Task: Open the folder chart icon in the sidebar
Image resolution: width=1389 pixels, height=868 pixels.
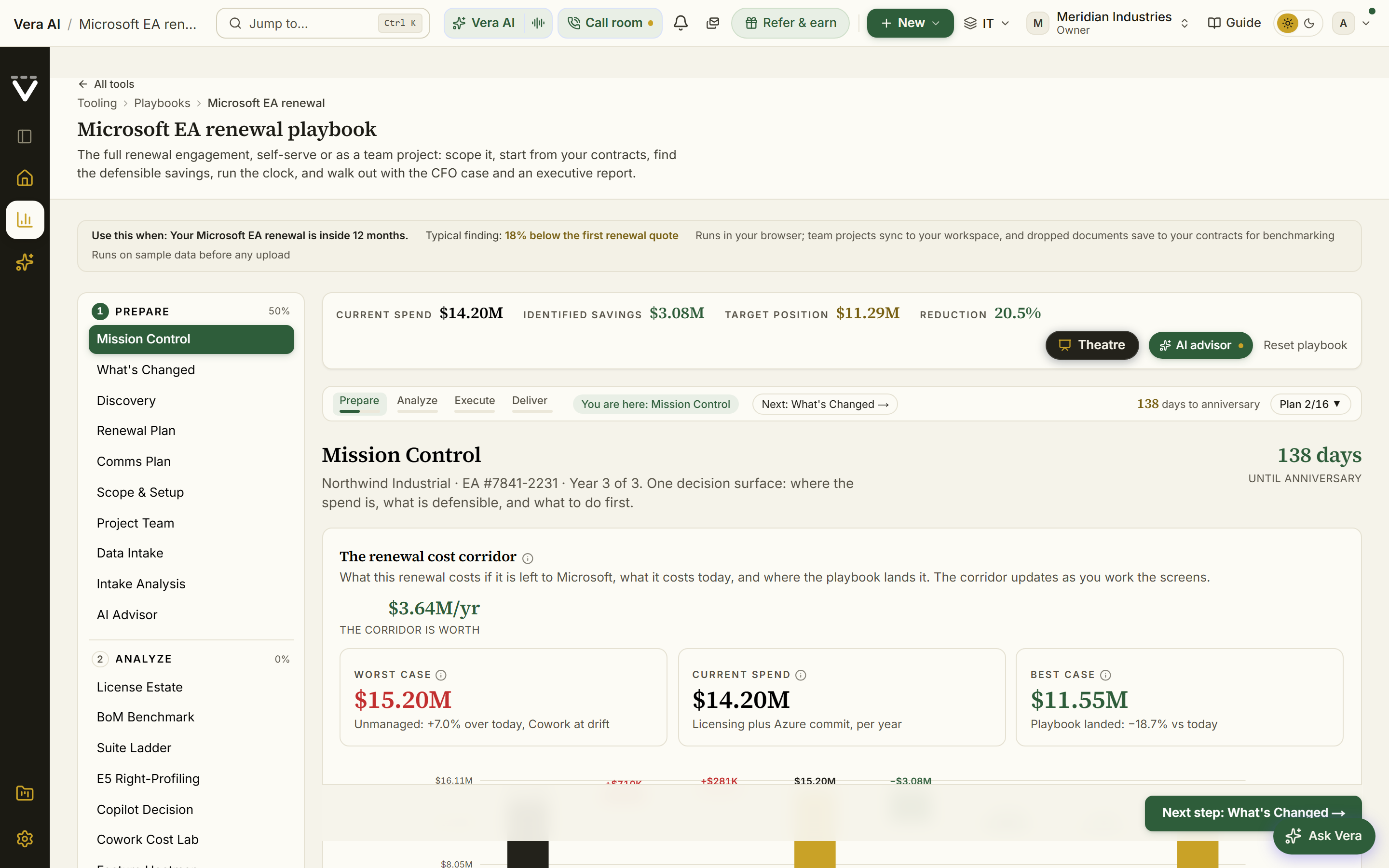Action: point(25,793)
